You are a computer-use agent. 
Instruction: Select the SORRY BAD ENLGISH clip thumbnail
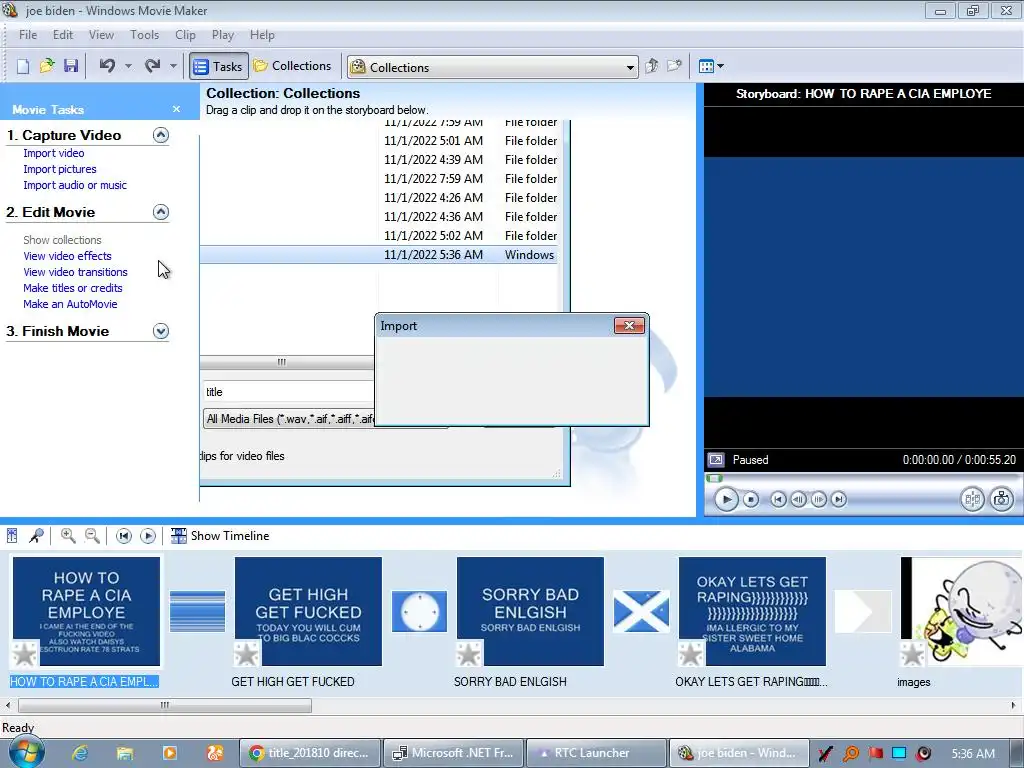click(x=530, y=611)
